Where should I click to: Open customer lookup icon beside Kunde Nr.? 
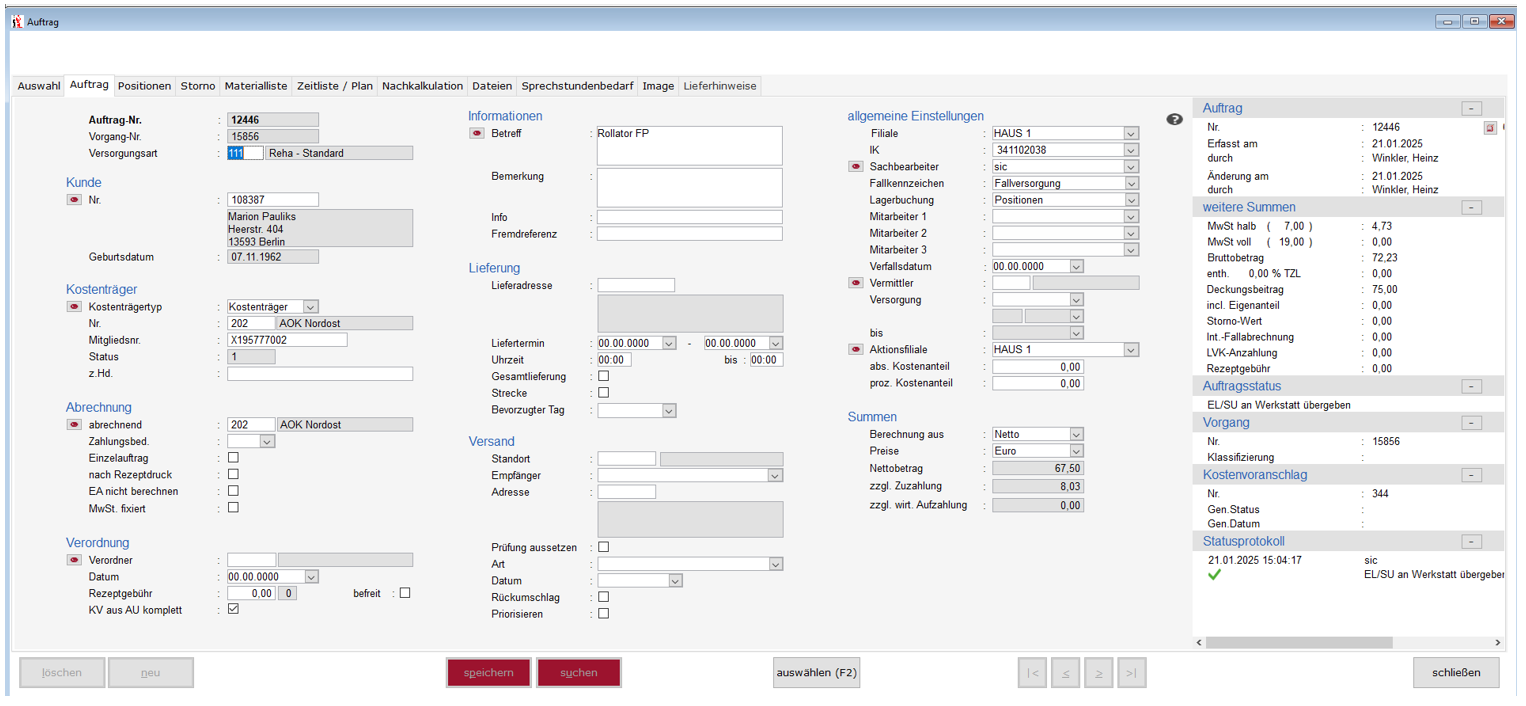pos(75,200)
